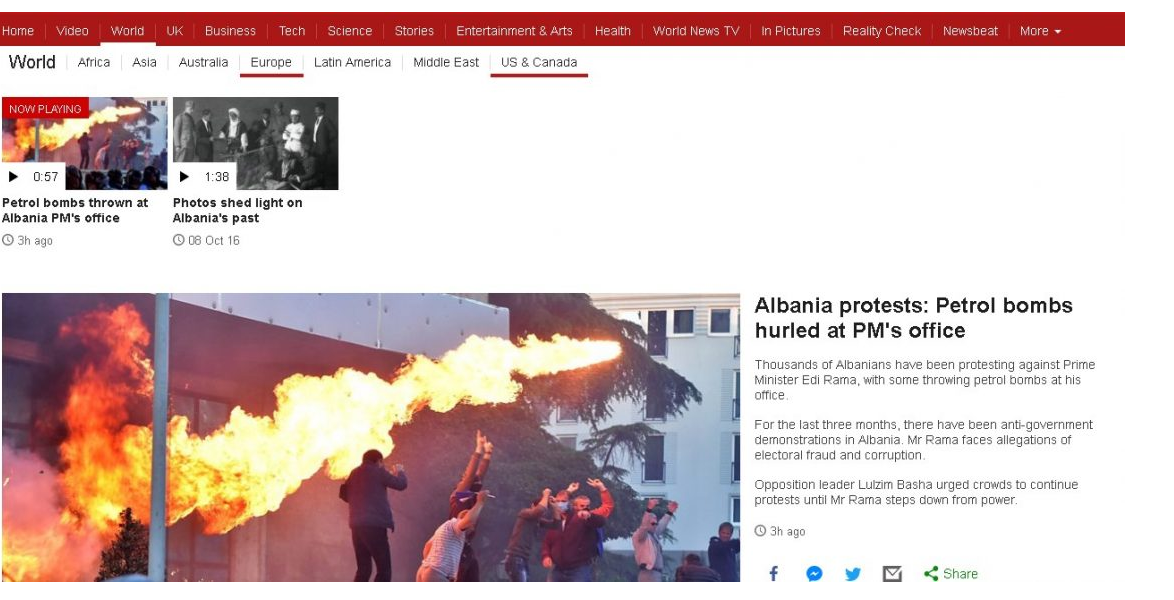Screen dimensions: 1174x600
Task: Share article on Facebook icon
Action: 773,574
